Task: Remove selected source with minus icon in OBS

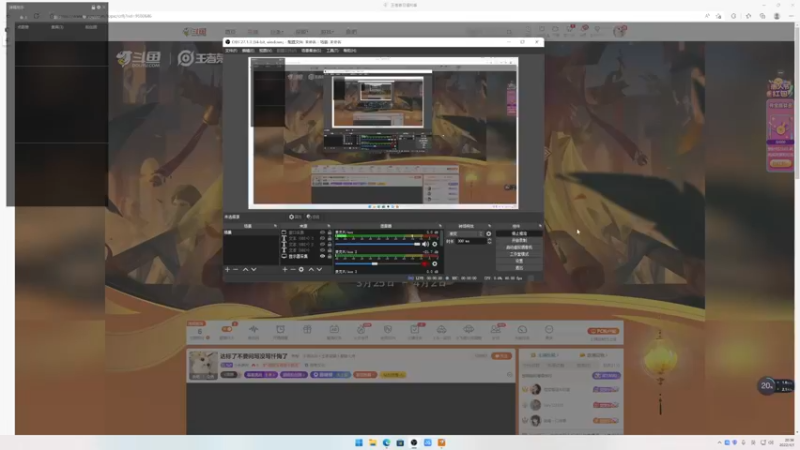Action: coord(293,269)
